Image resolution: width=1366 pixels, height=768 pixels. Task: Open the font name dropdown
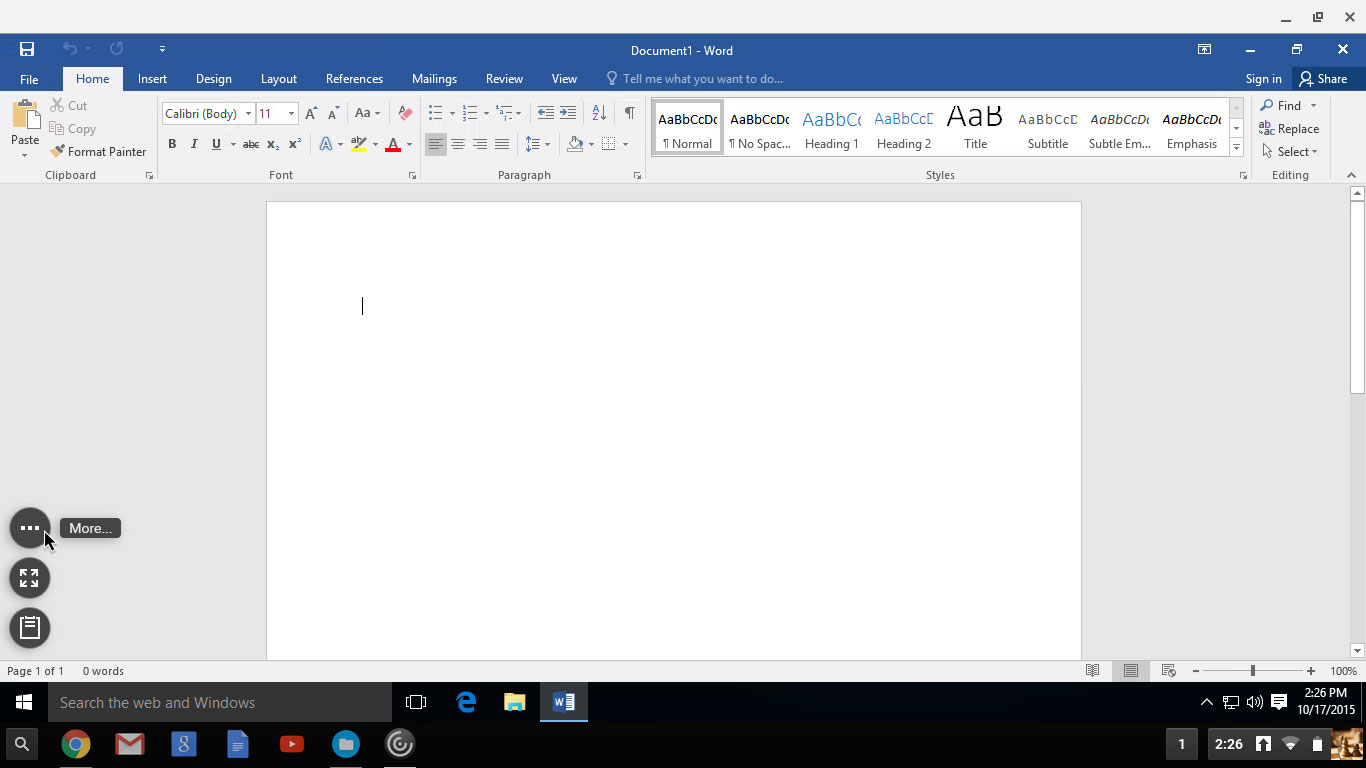coord(248,114)
